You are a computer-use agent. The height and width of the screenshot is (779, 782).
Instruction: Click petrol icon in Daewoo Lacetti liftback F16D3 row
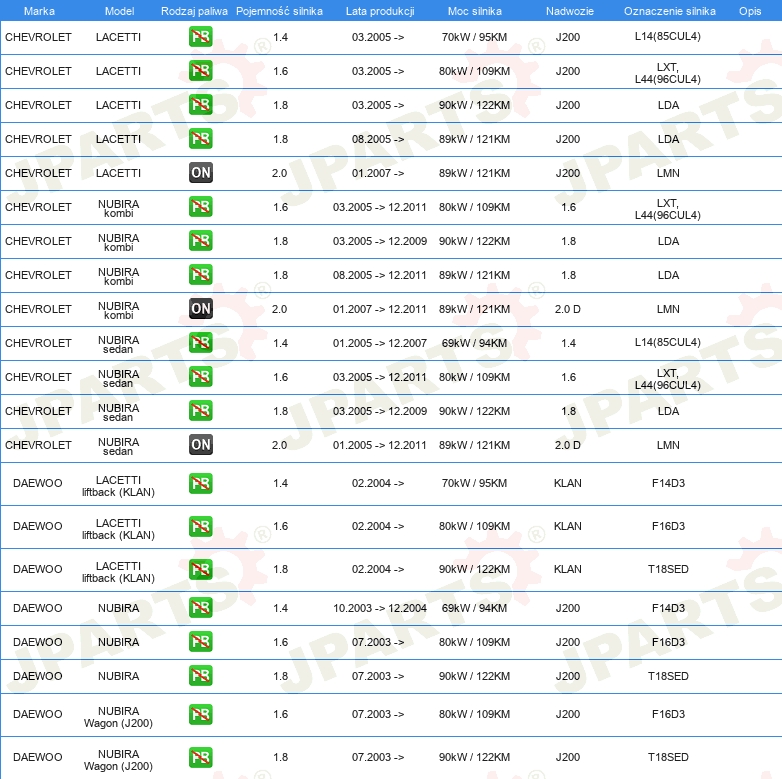[200, 526]
